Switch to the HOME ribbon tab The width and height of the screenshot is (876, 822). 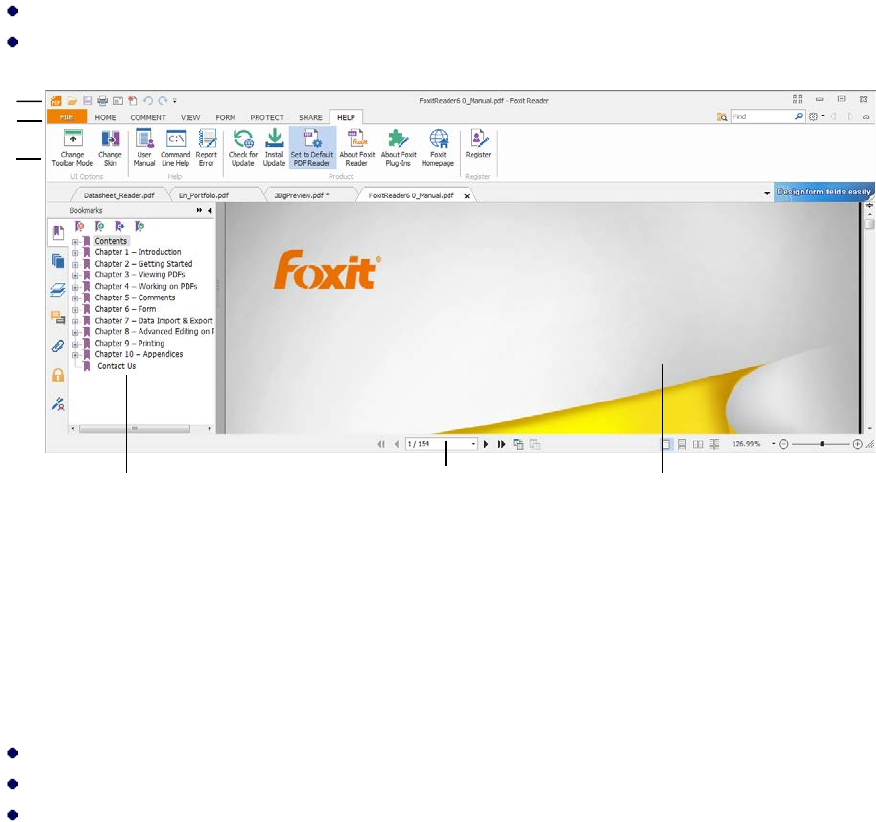pyautogui.click(x=105, y=117)
